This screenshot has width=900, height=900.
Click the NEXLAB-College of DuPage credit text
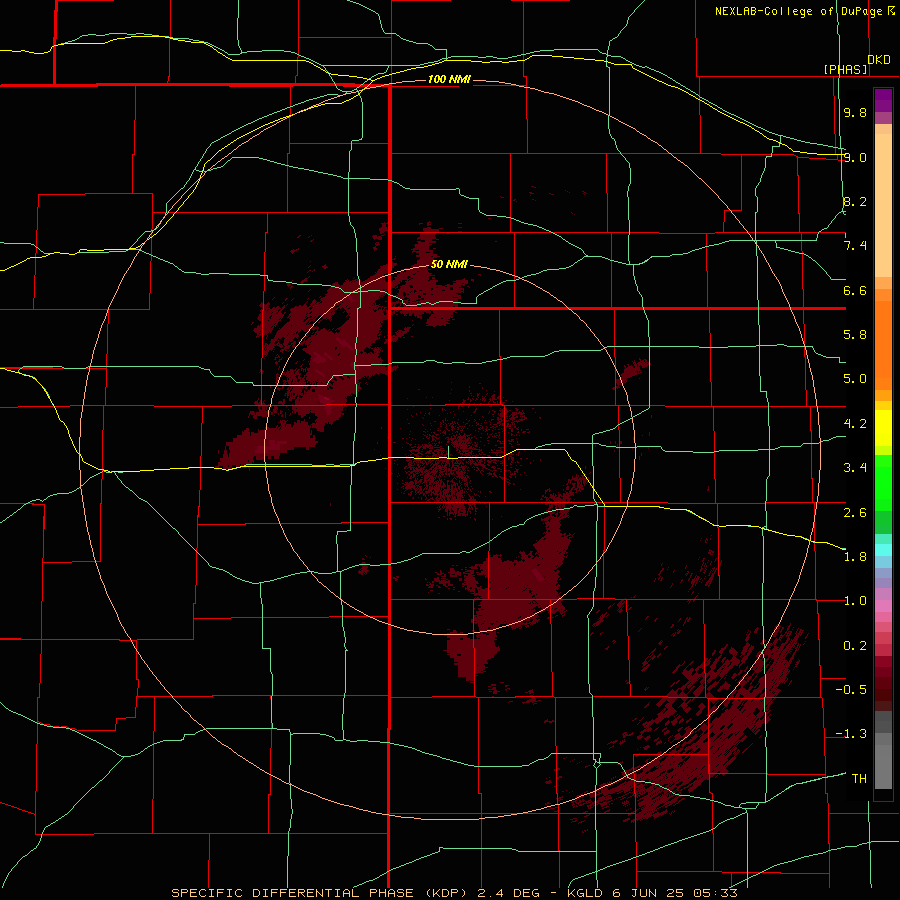click(798, 11)
